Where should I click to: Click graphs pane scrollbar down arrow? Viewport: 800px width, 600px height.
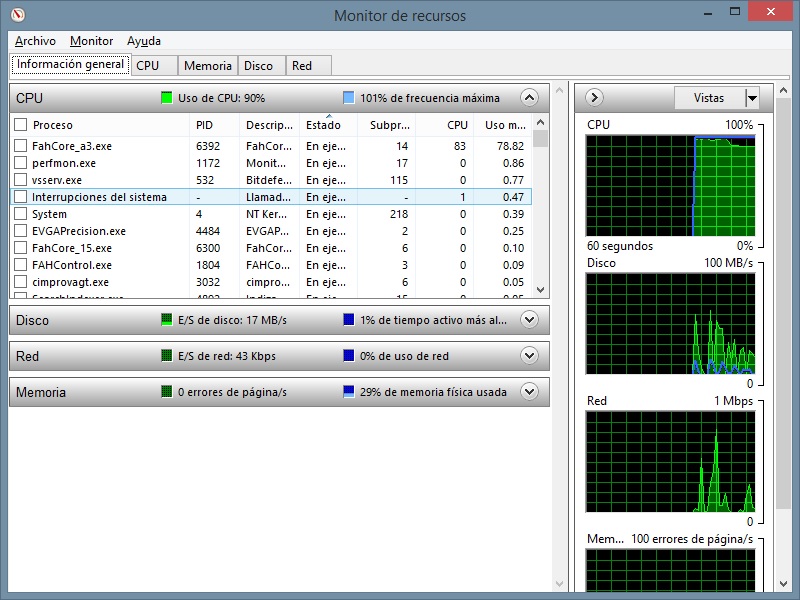pyautogui.click(x=783, y=584)
